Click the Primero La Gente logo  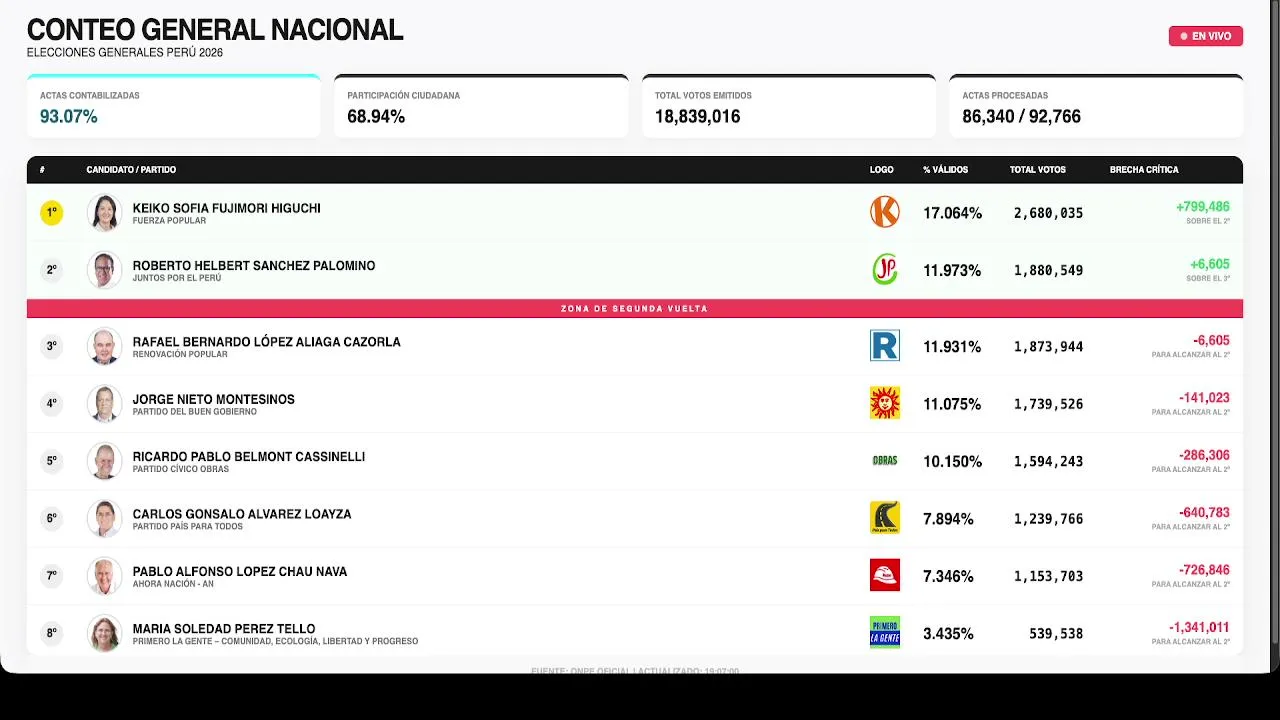tap(884, 632)
